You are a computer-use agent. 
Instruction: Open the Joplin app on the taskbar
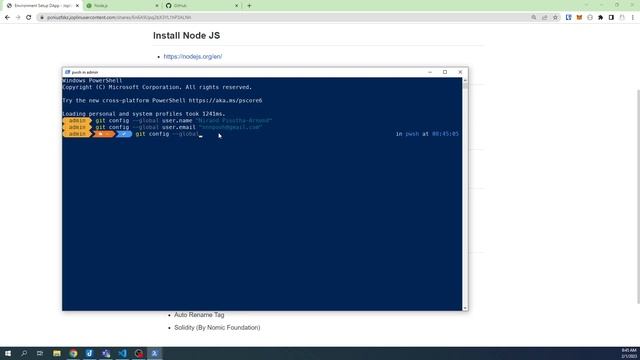(x=89, y=353)
